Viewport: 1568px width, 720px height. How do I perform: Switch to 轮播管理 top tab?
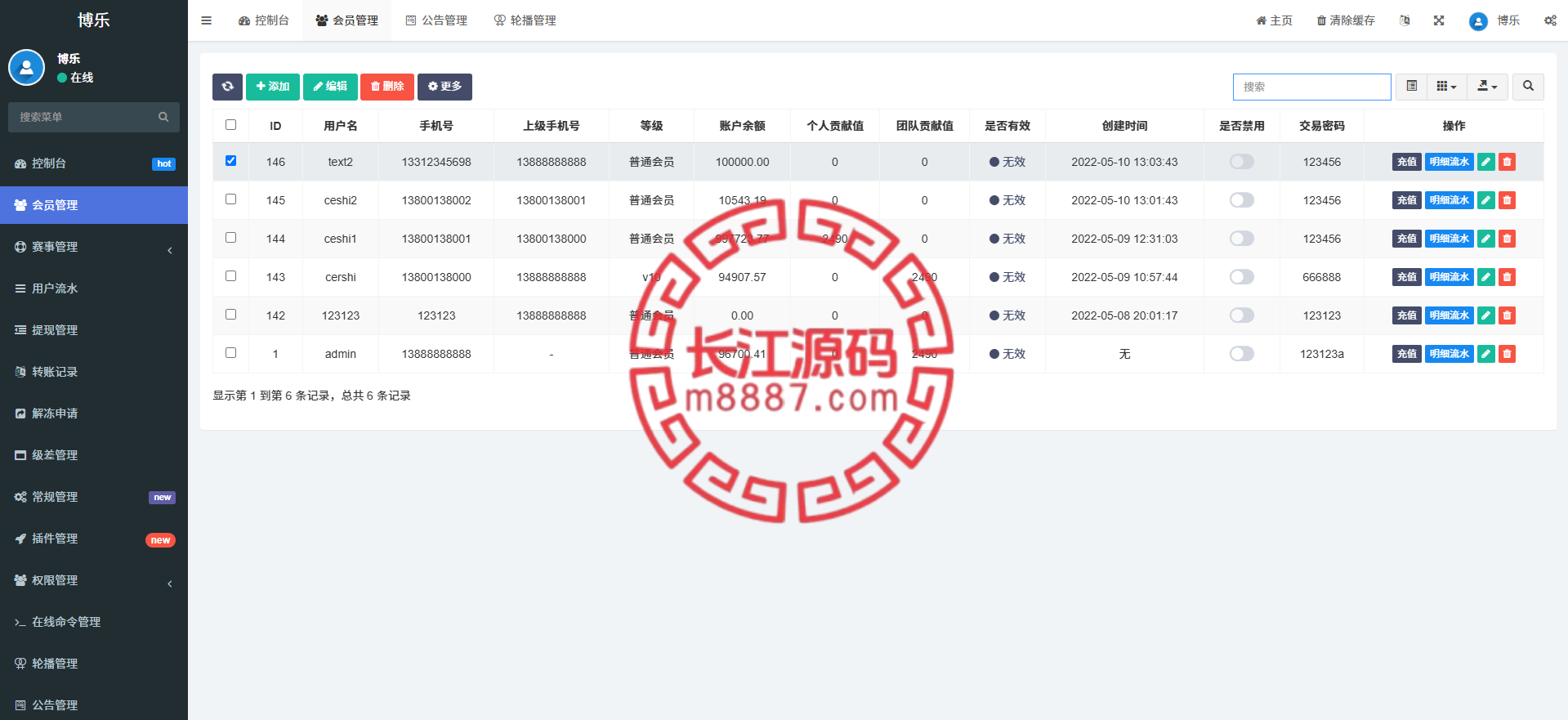525,20
